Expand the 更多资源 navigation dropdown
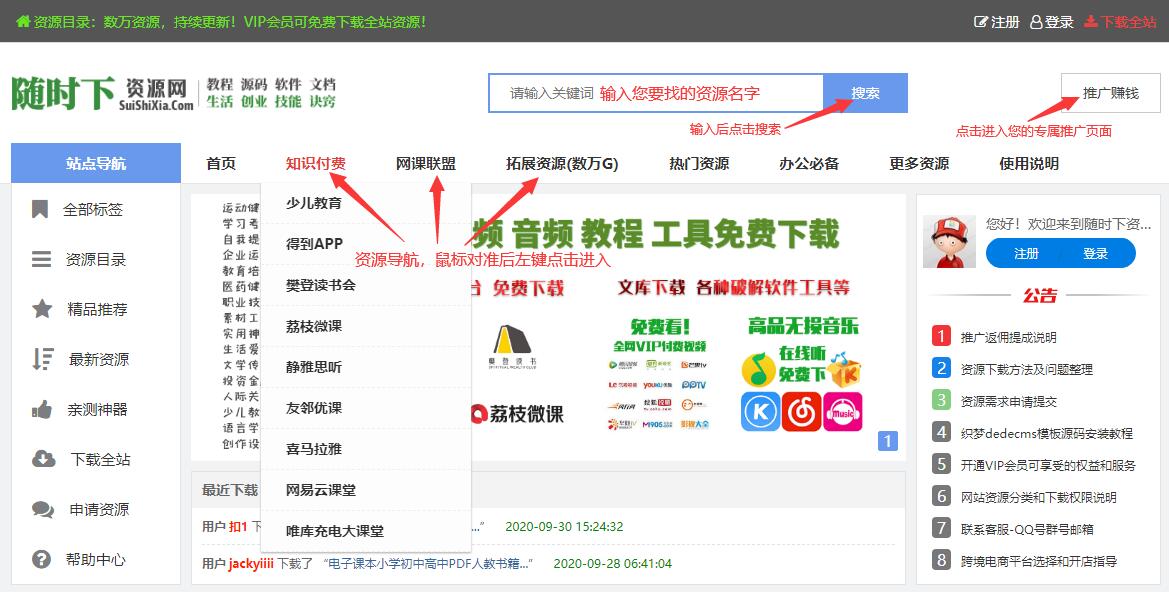This screenshot has height=592, width=1169. point(918,163)
